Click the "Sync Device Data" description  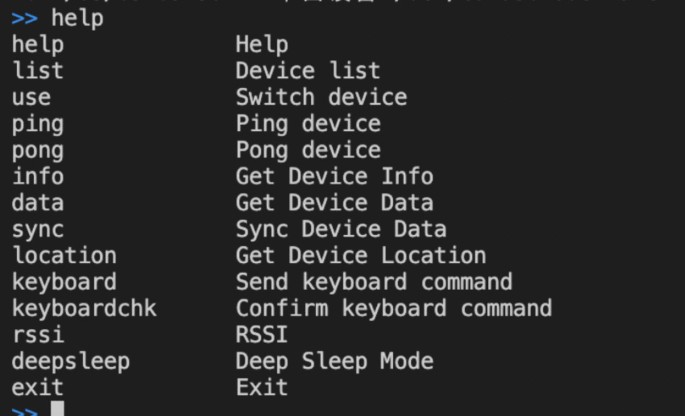[x=341, y=229]
